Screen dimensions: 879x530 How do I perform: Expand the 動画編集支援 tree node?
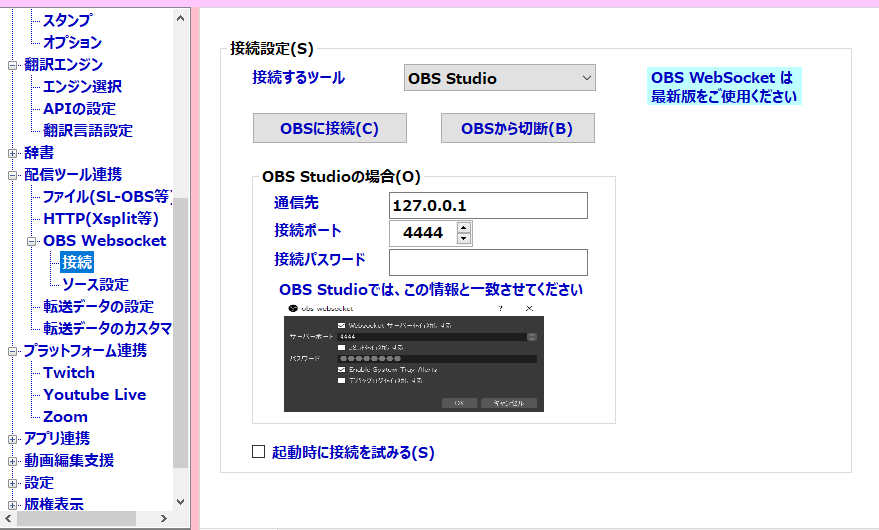[12, 461]
